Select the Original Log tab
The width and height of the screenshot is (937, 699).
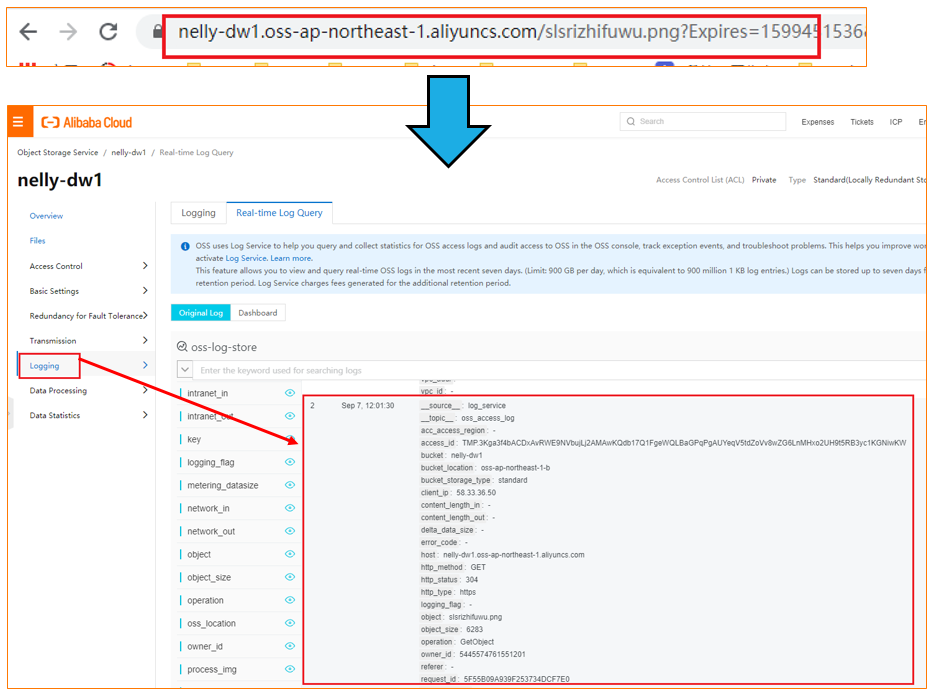[x=201, y=312]
